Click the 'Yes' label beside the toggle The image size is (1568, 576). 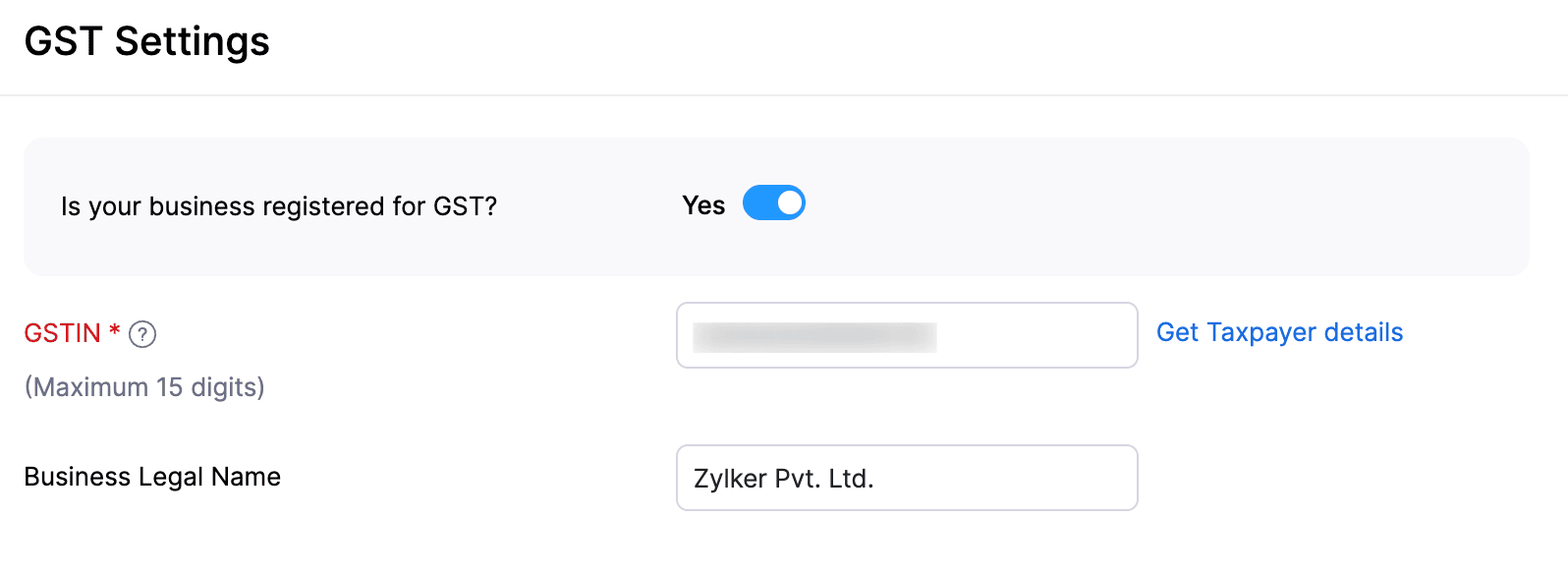click(703, 205)
